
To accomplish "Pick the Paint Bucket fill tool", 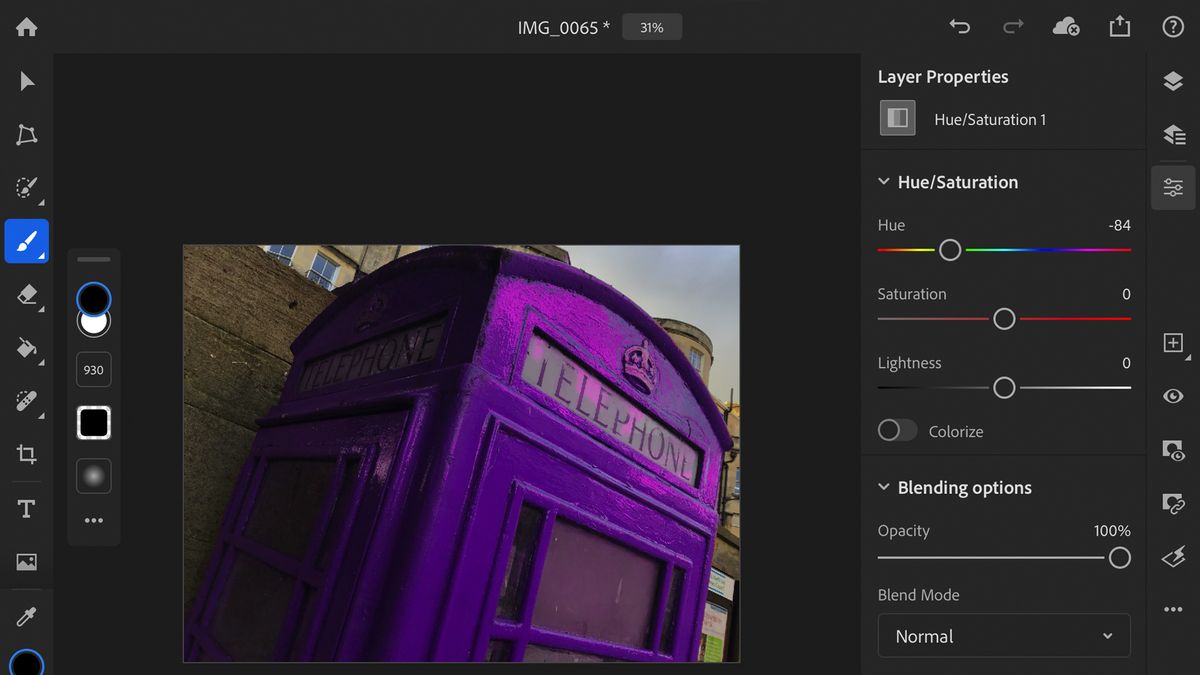I will (x=26, y=348).
